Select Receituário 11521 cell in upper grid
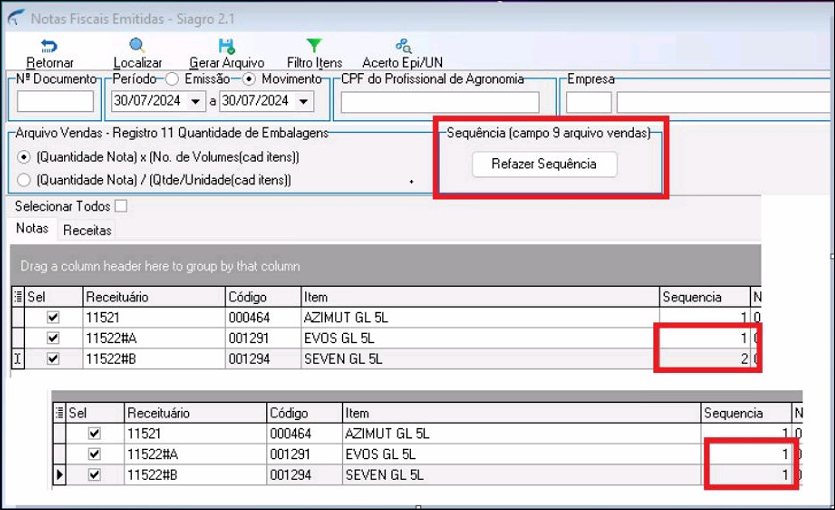This screenshot has height=510, width=835. pos(154,317)
